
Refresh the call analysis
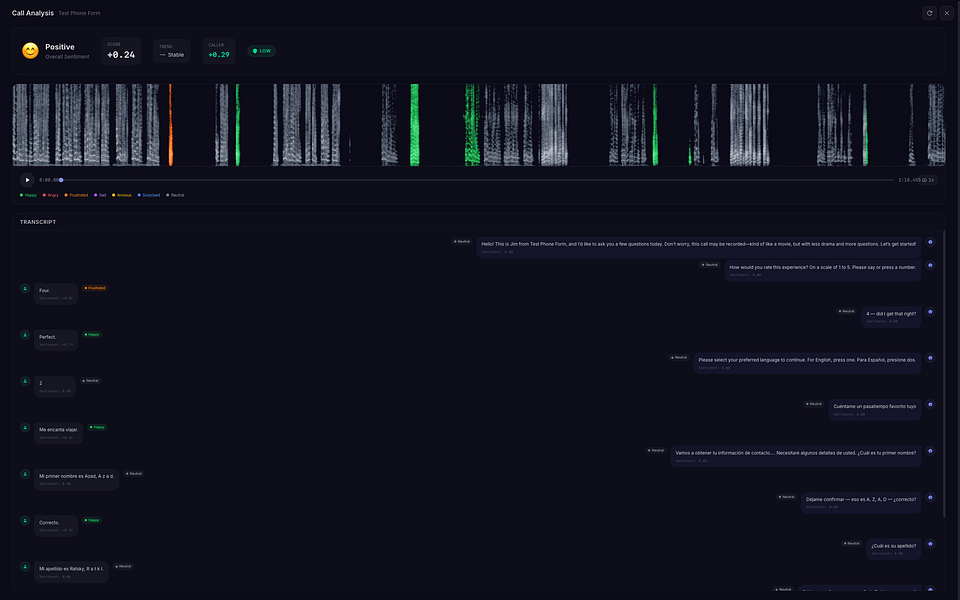pos(929,13)
